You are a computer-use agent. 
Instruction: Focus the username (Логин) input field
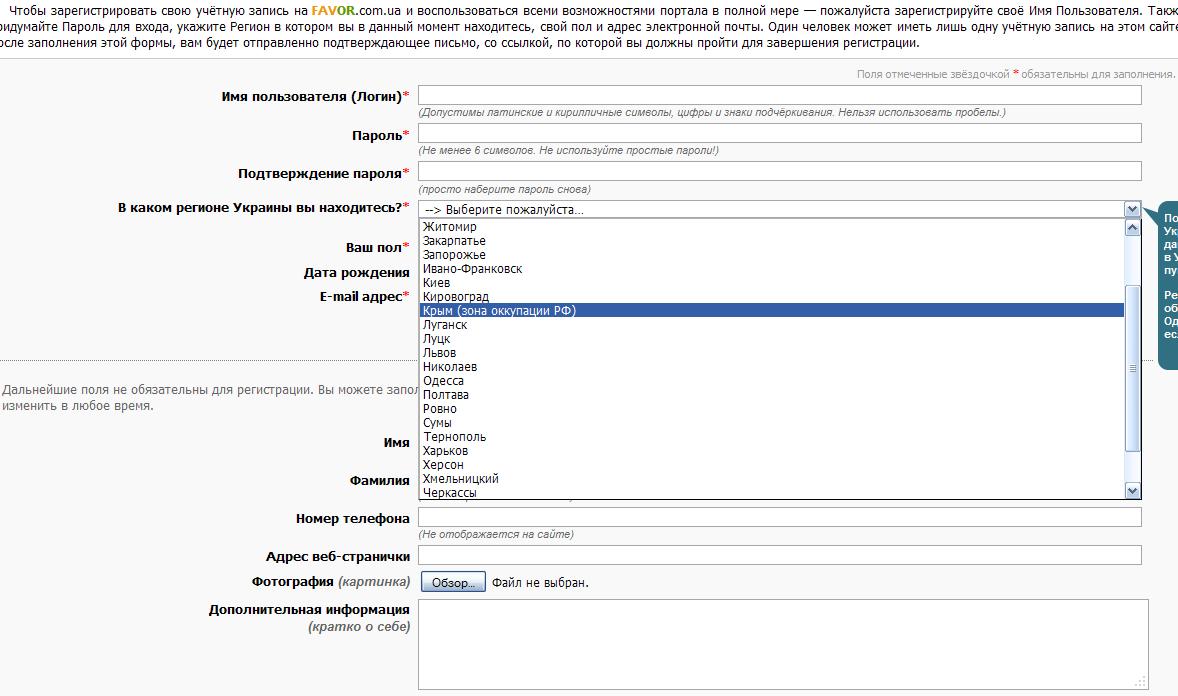click(779, 95)
